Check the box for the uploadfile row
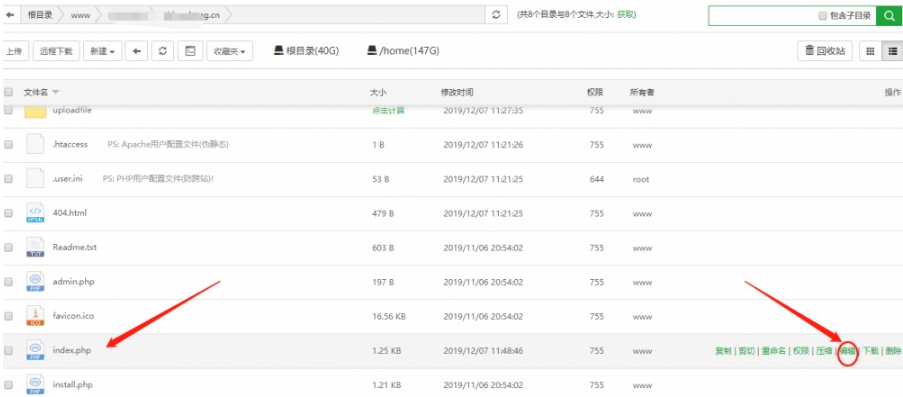This screenshot has width=903, height=397. (9, 111)
